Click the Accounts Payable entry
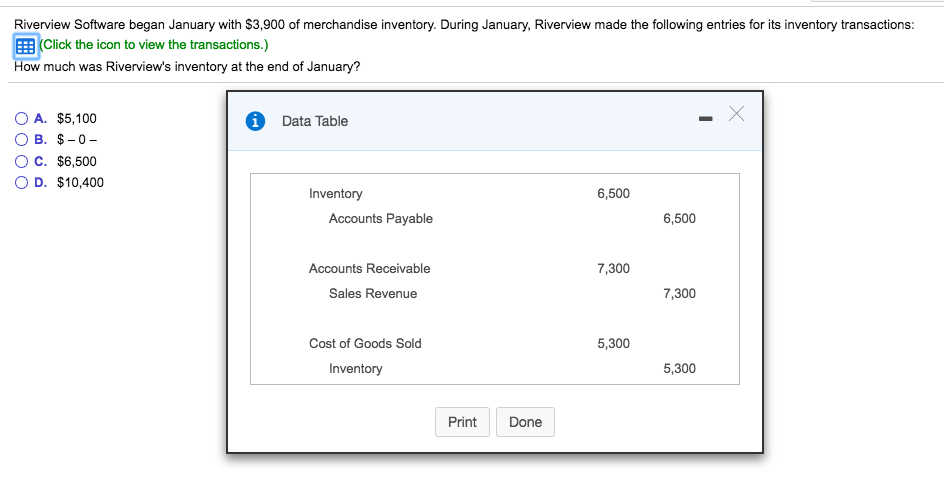The image size is (944, 491). point(380,218)
